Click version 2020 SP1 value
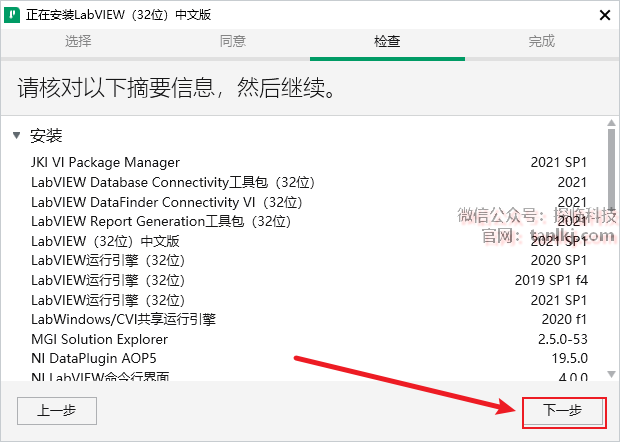Viewport: 620px width, 442px height. click(558, 261)
